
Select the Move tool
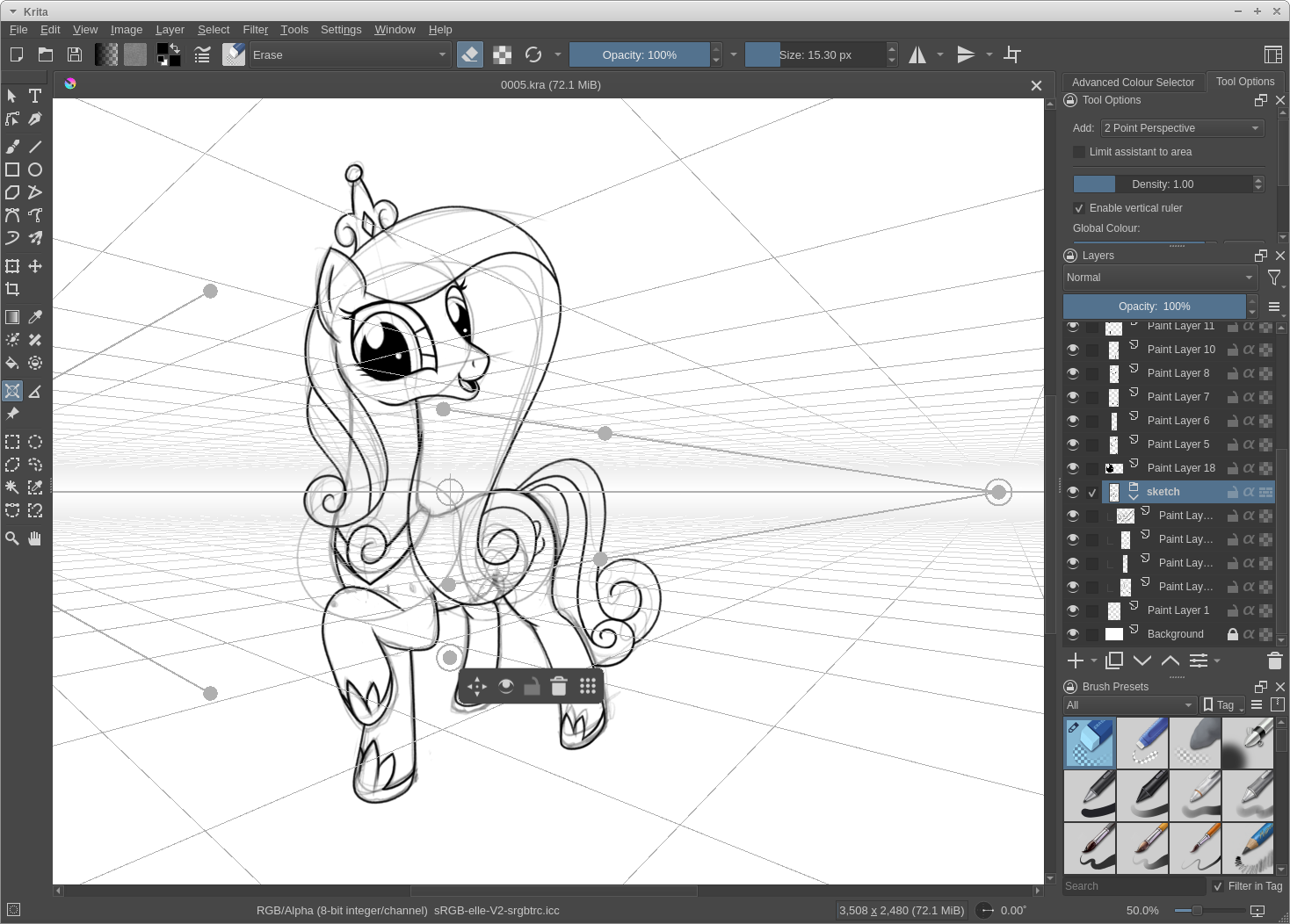(35, 266)
